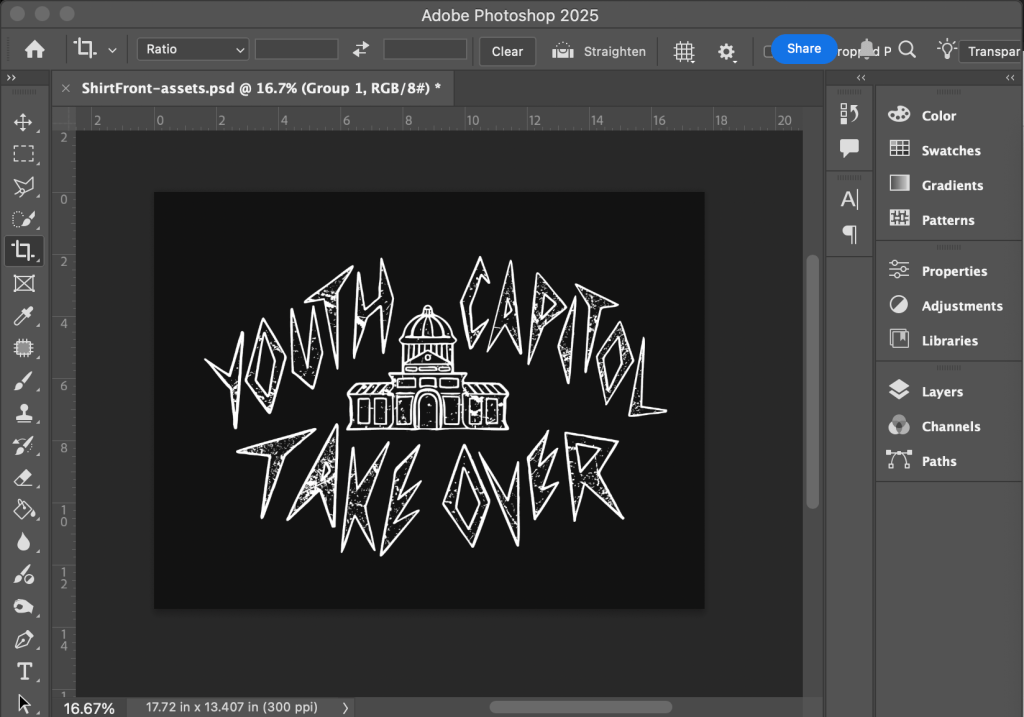Image resolution: width=1024 pixels, height=717 pixels.
Task: Pick the Eyedropper tool
Action: point(22,316)
